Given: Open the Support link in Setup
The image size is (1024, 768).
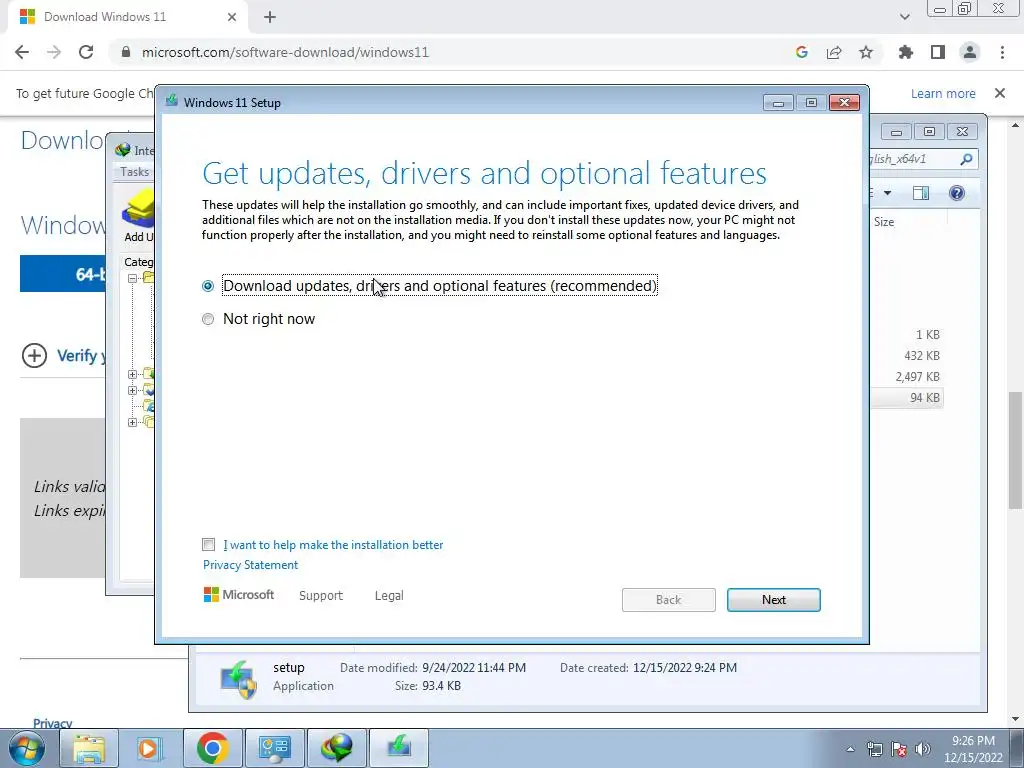Looking at the screenshot, I should [x=321, y=596].
